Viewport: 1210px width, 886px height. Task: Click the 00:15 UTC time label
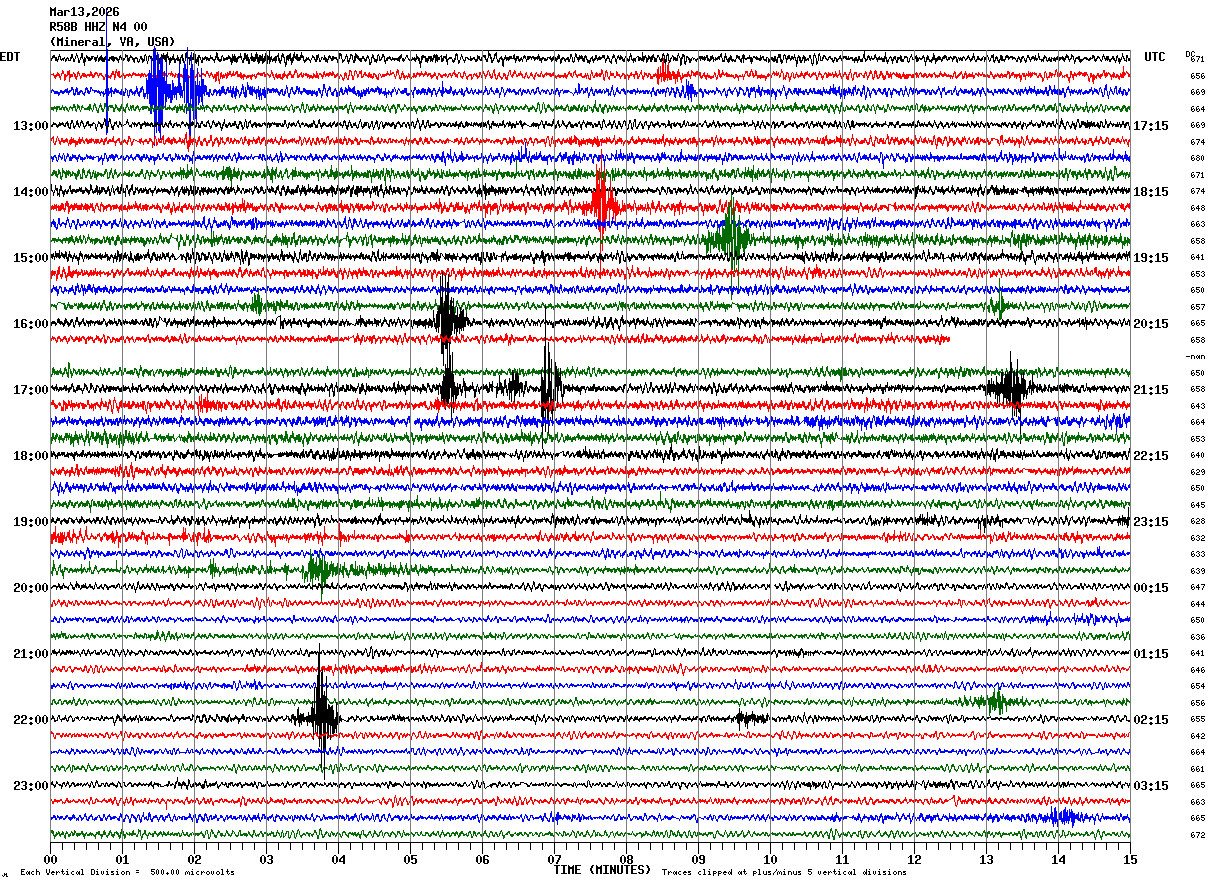(1151, 588)
